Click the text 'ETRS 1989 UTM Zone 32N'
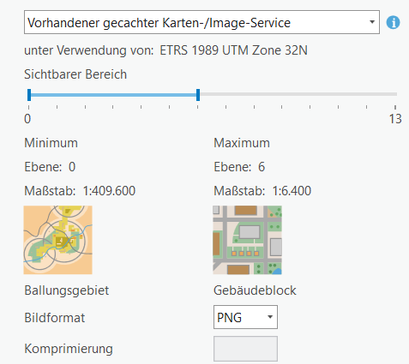The height and width of the screenshot is (364, 409). pyautogui.click(x=234, y=51)
